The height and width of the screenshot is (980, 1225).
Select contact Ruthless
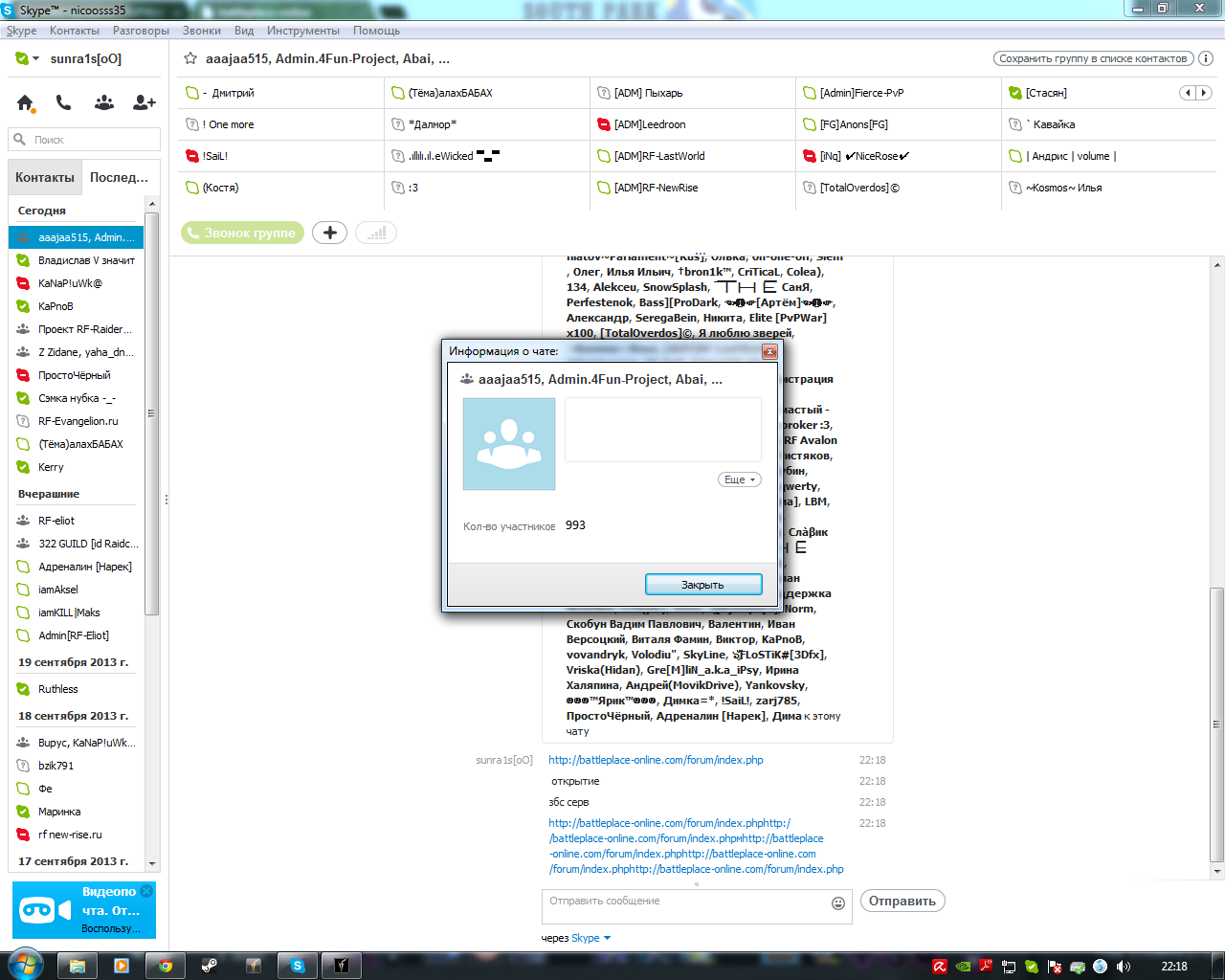pyautogui.click(x=77, y=689)
